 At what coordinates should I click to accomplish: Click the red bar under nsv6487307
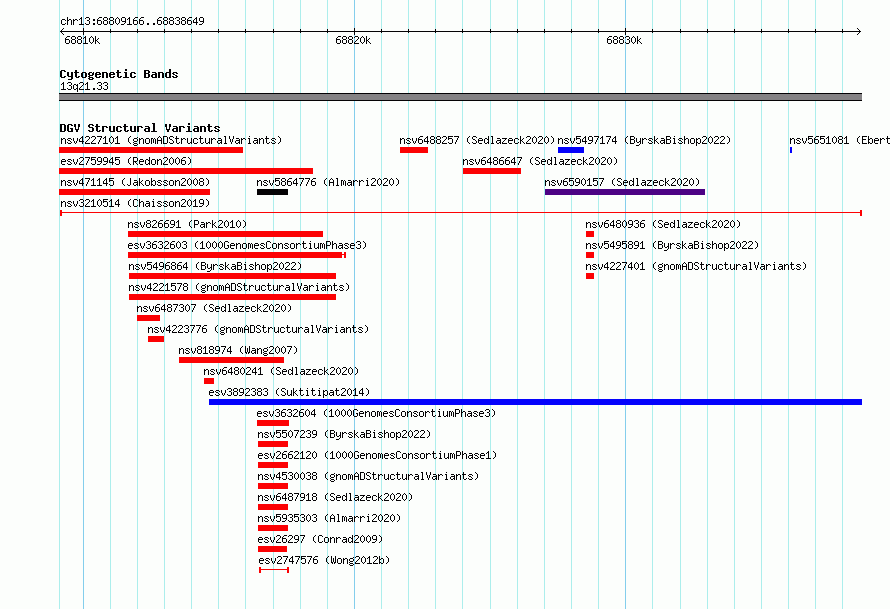point(148,318)
